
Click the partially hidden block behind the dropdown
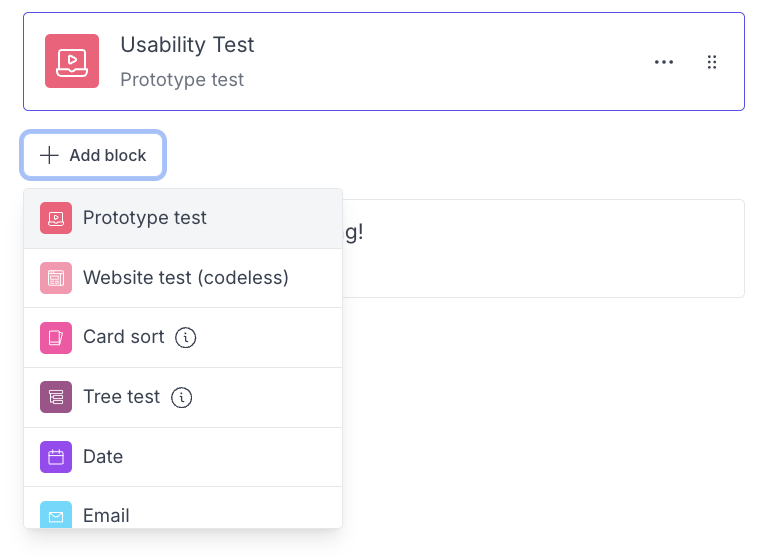tap(543, 248)
